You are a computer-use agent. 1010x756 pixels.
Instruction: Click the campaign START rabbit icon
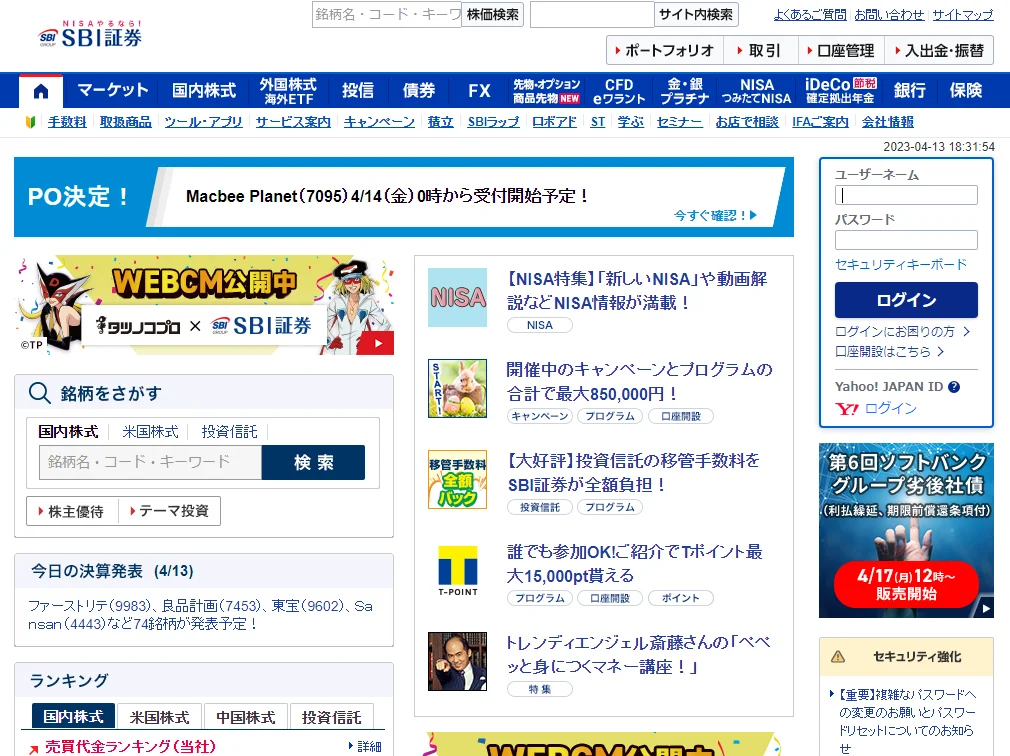tap(457, 388)
